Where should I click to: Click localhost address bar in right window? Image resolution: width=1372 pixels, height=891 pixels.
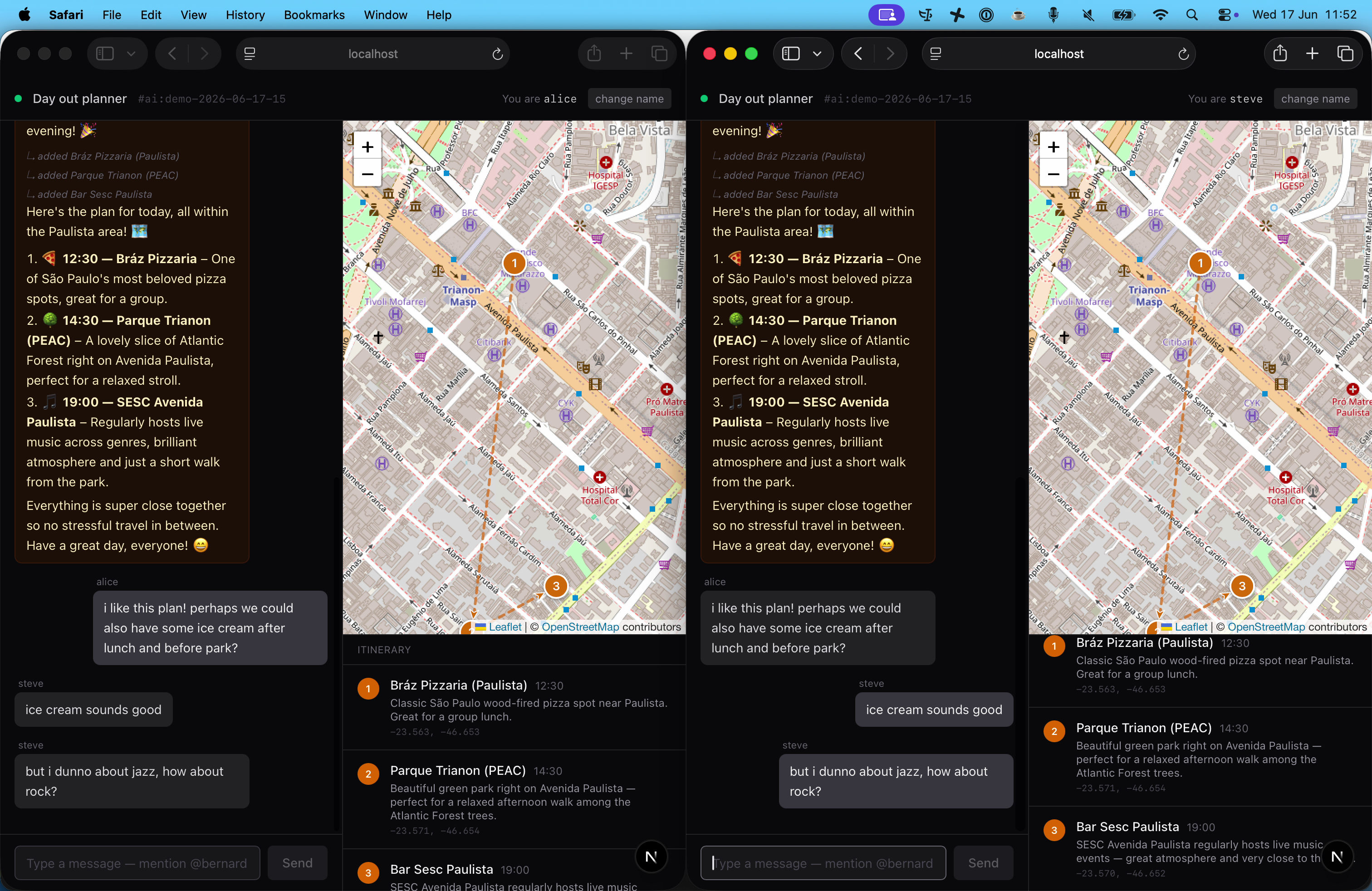(x=1058, y=54)
